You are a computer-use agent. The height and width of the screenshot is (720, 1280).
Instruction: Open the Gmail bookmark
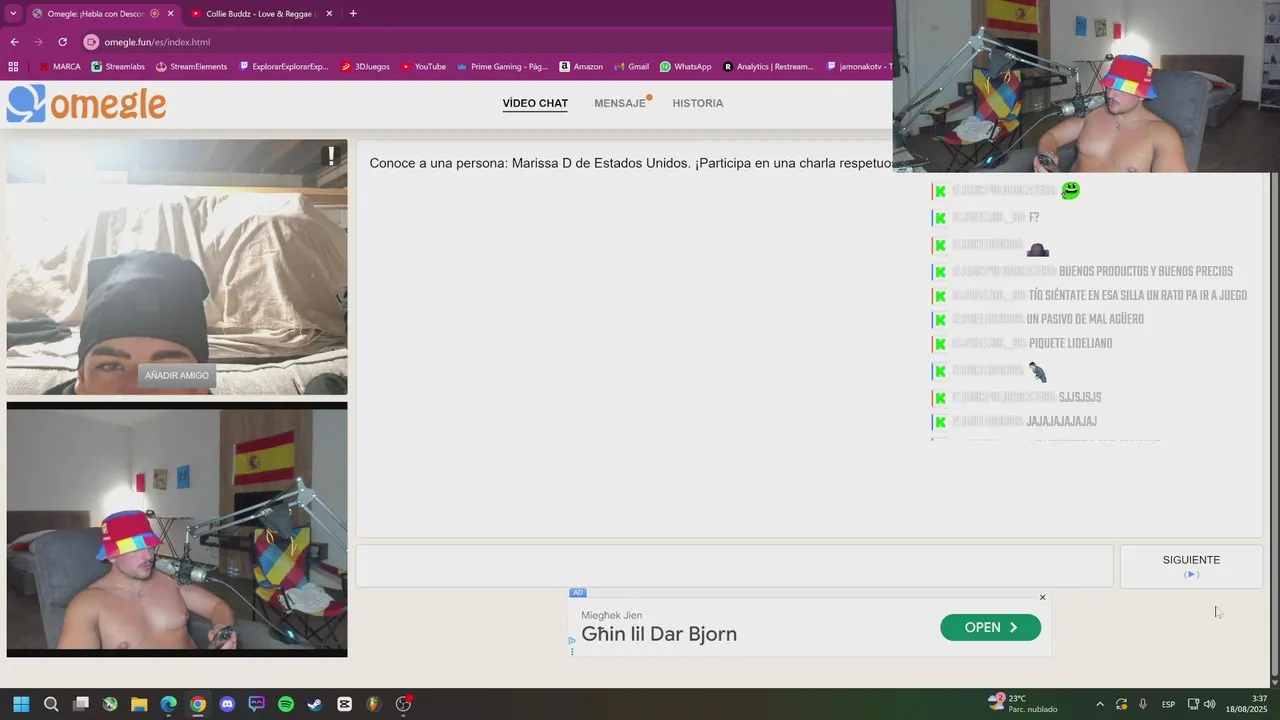[631, 67]
